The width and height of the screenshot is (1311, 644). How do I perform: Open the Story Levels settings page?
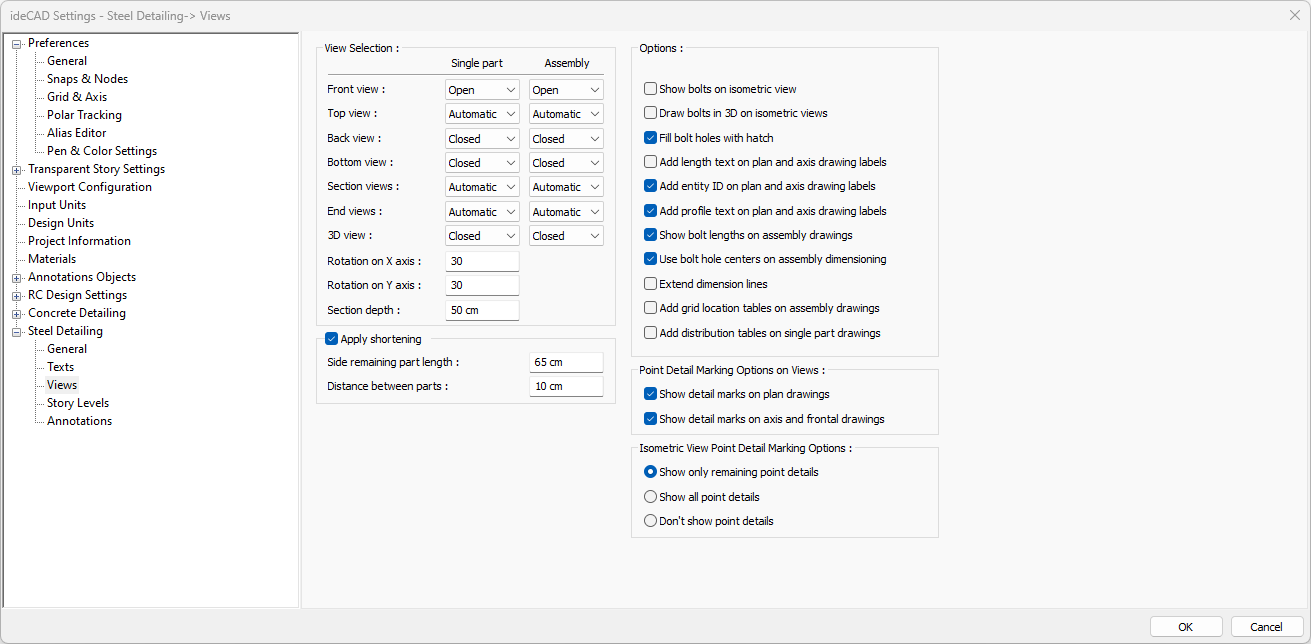(77, 403)
